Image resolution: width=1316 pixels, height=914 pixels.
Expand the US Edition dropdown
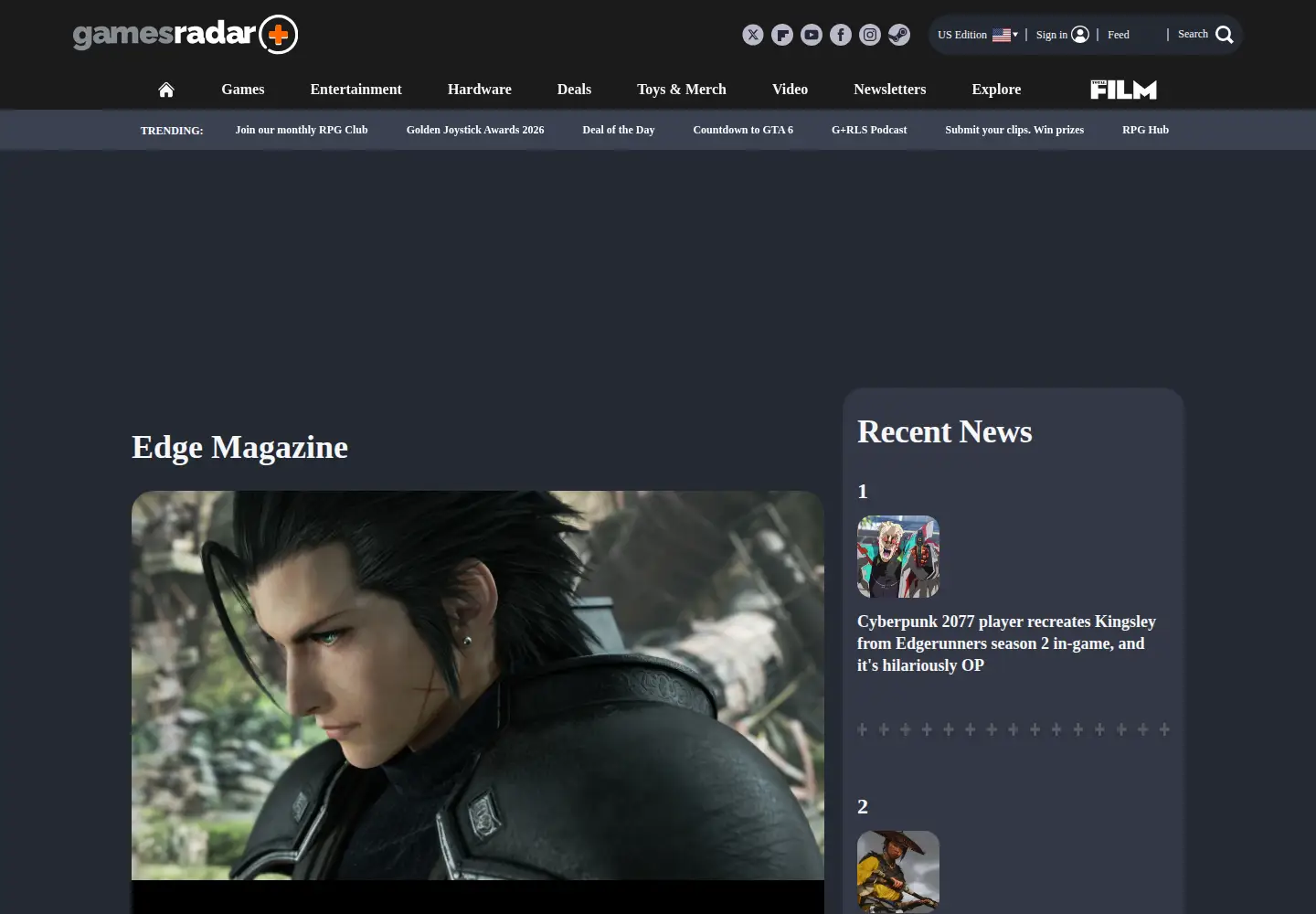(x=978, y=35)
